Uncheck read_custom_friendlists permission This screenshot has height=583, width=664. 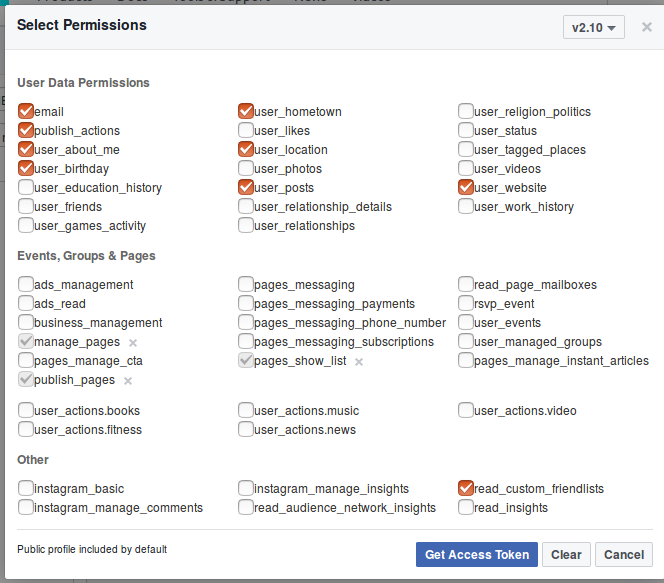[x=466, y=489]
